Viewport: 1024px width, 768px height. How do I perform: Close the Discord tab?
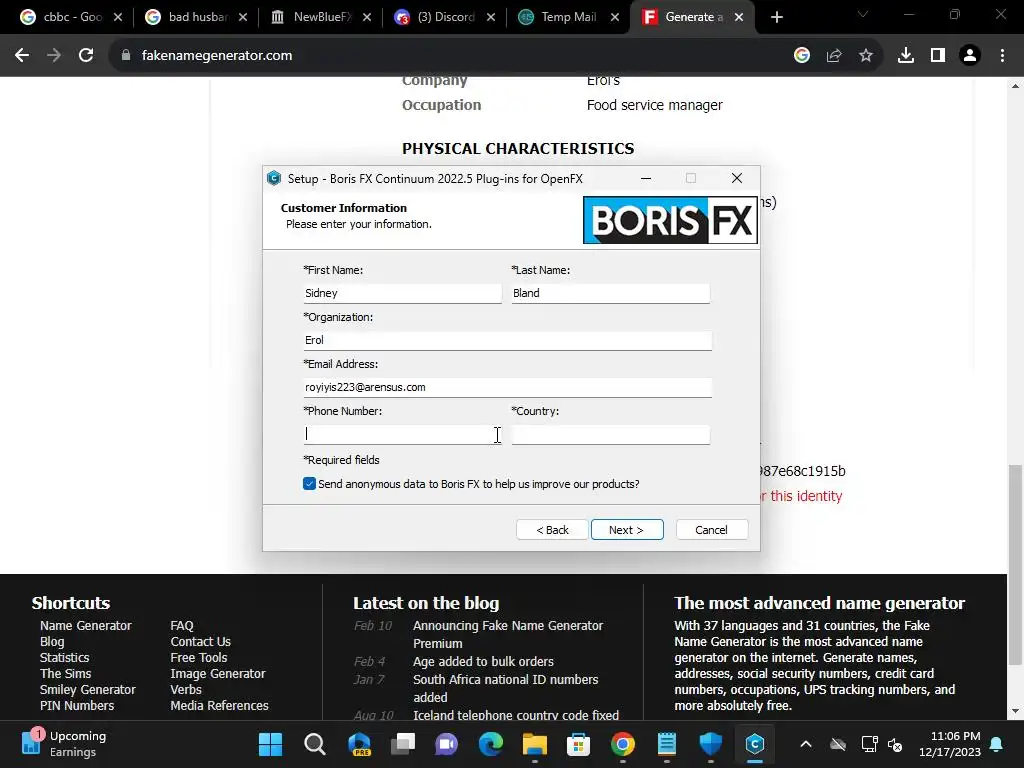click(491, 17)
